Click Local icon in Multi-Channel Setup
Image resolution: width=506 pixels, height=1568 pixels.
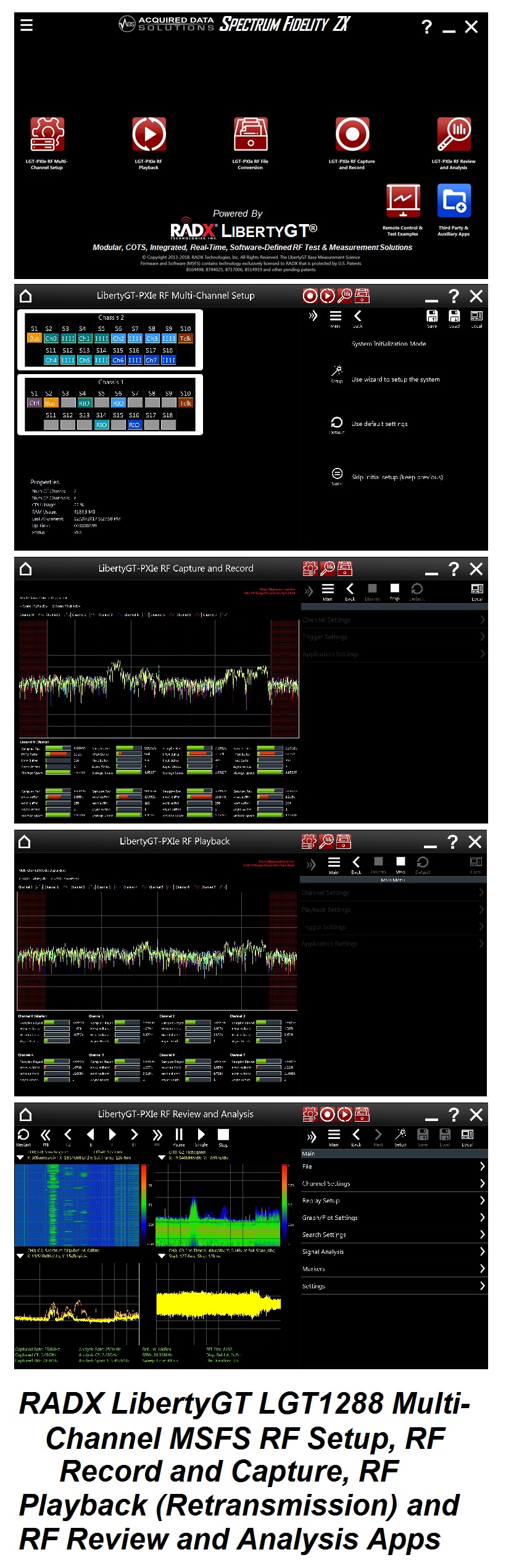[x=476, y=319]
